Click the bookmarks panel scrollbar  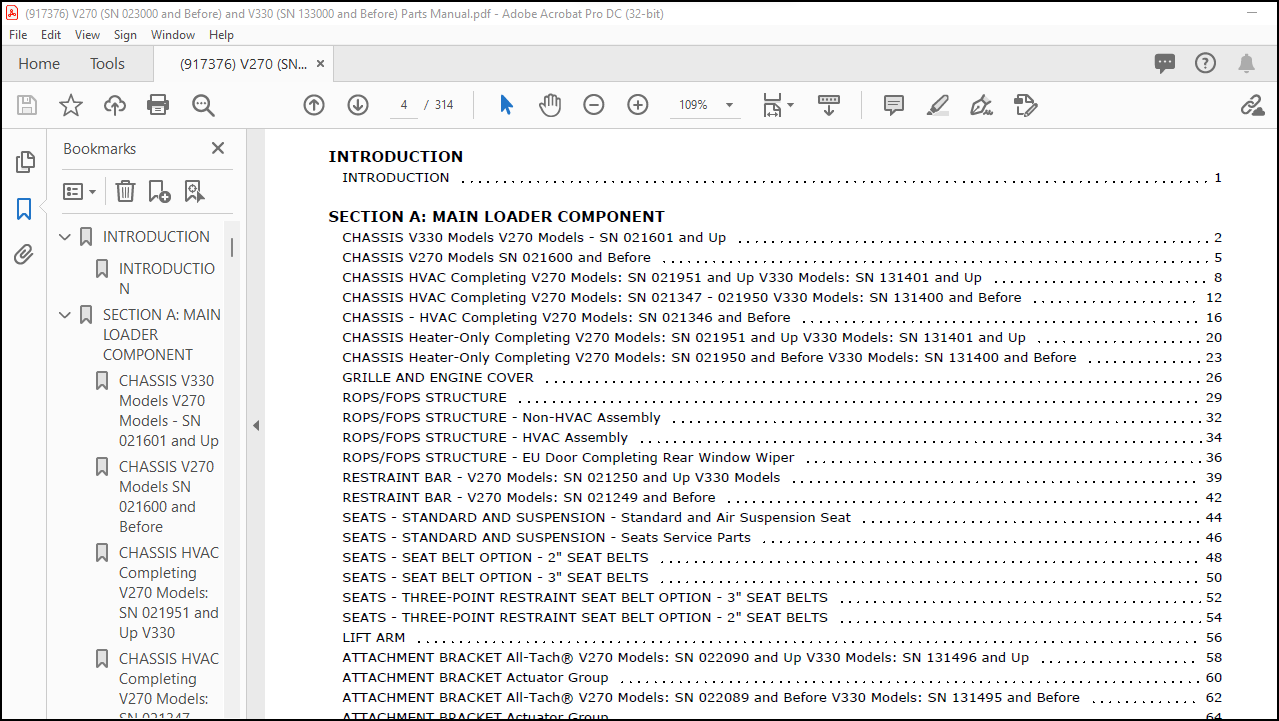click(x=232, y=247)
